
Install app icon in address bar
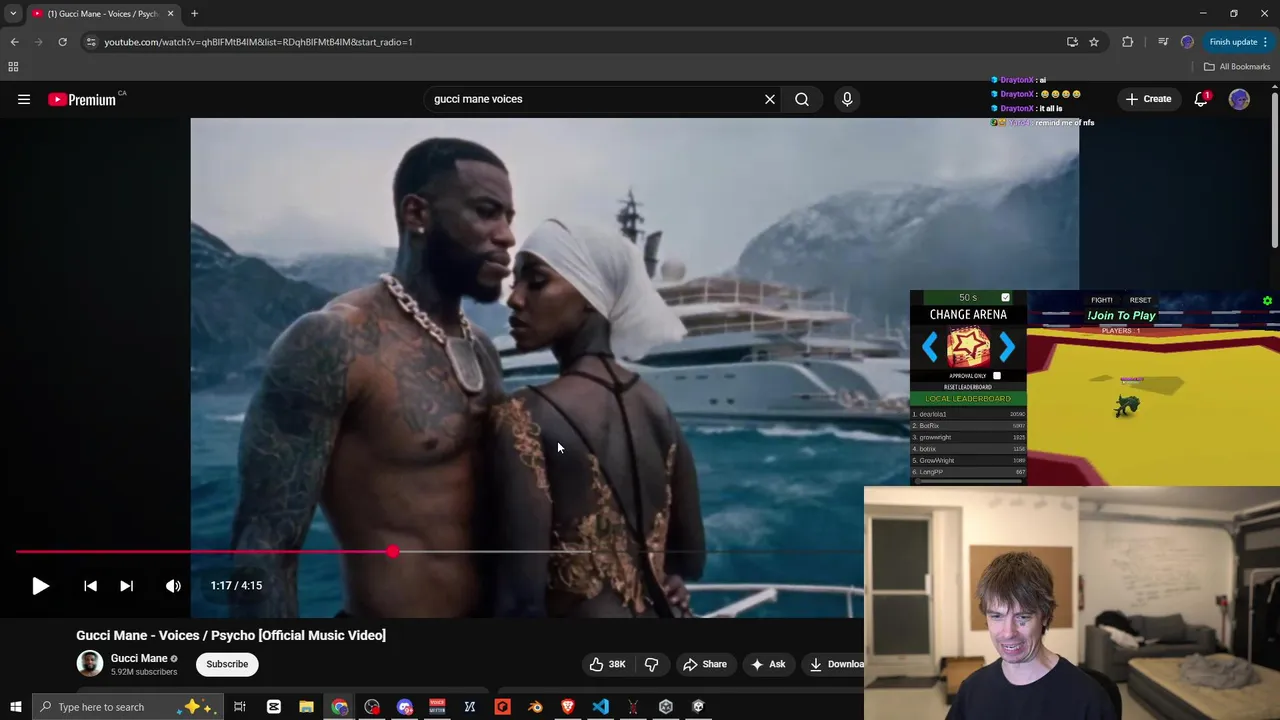1072,42
